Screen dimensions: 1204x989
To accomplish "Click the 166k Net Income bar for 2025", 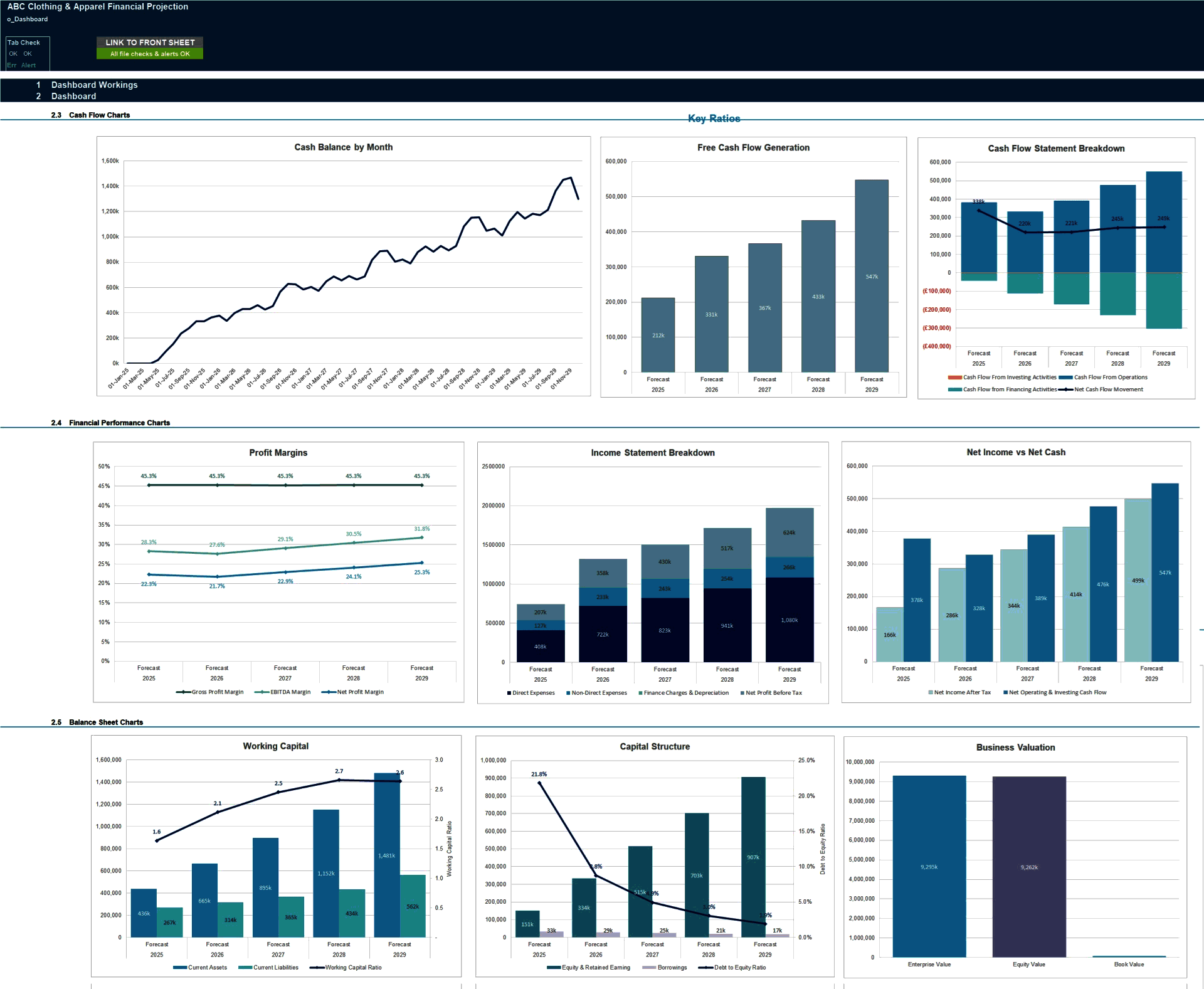I will (x=890, y=635).
